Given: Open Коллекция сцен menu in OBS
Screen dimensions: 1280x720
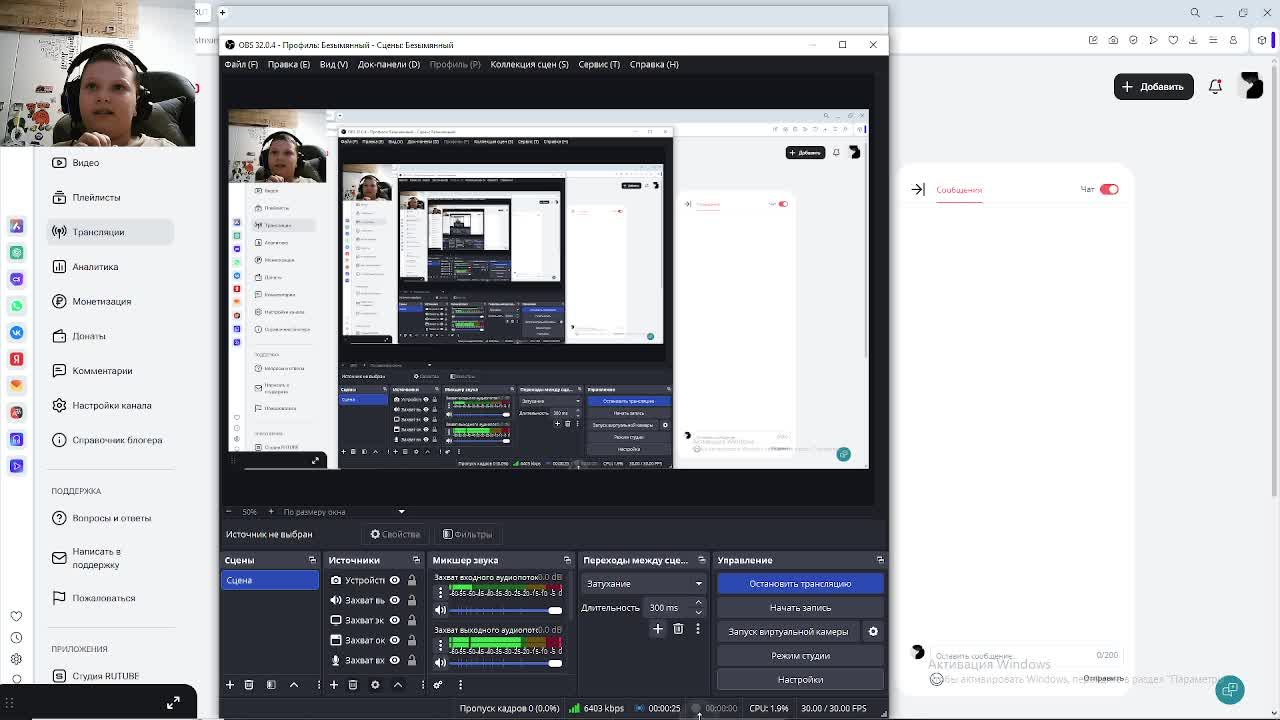Looking at the screenshot, I should 529,64.
